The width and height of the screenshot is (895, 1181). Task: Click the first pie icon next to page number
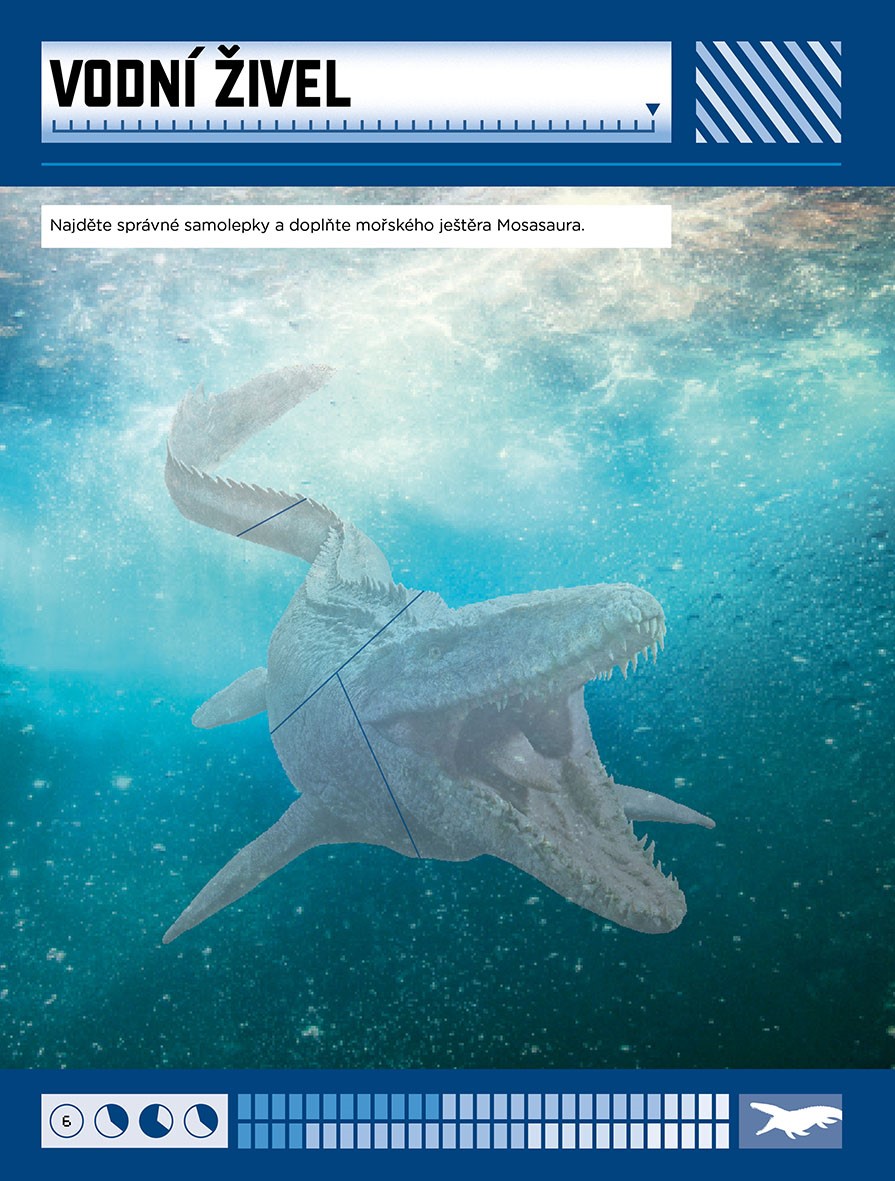111,1121
